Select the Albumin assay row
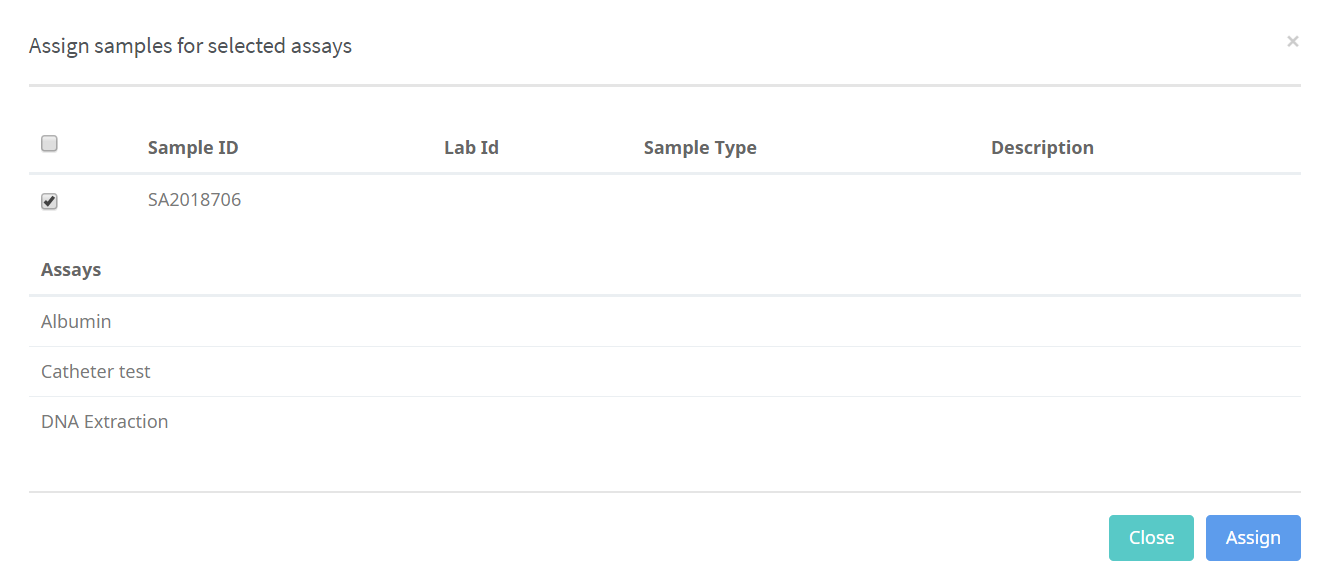The width and height of the screenshot is (1321, 581). 76,321
